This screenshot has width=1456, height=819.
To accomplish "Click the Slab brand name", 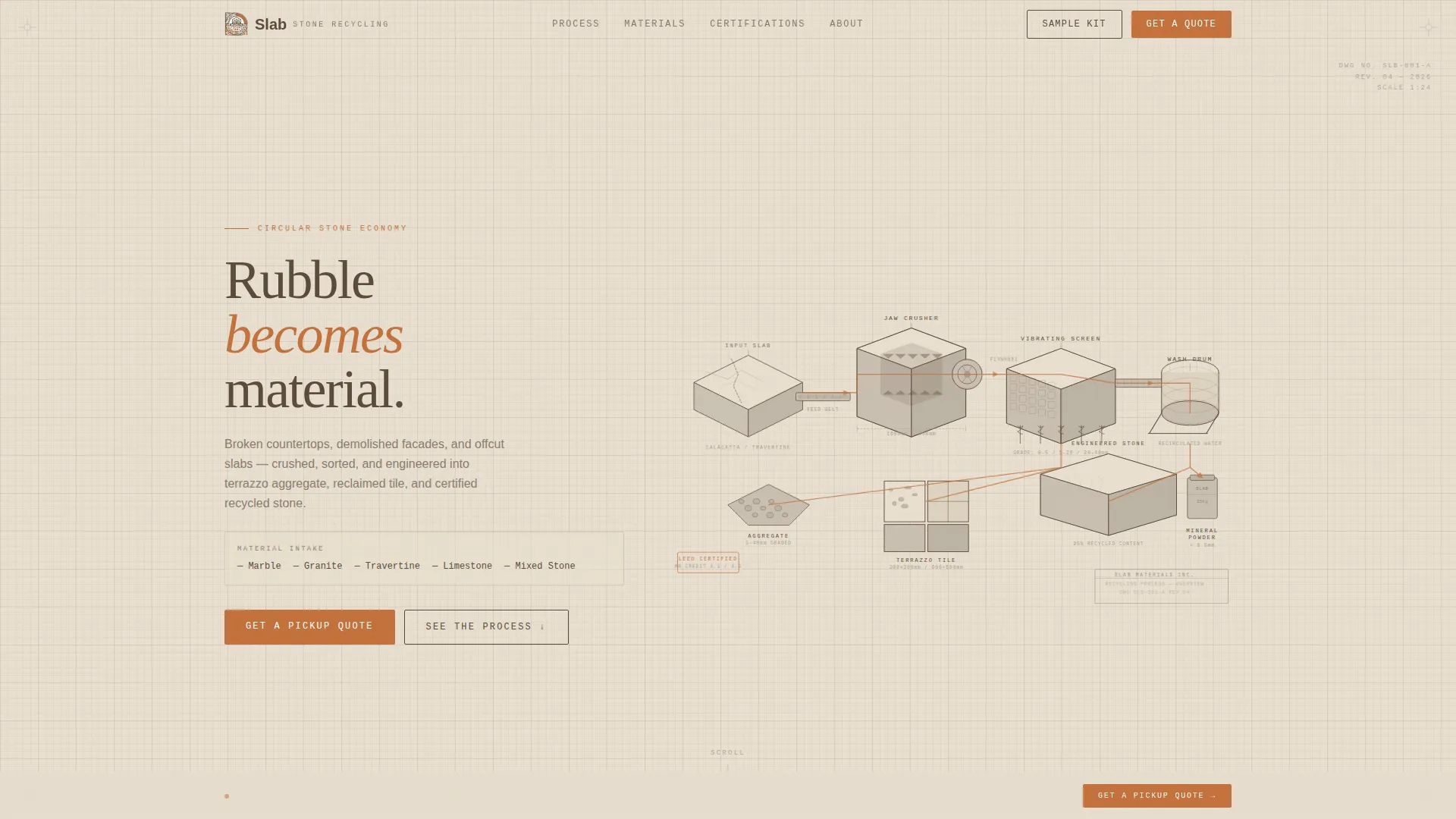I will click(271, 24).
